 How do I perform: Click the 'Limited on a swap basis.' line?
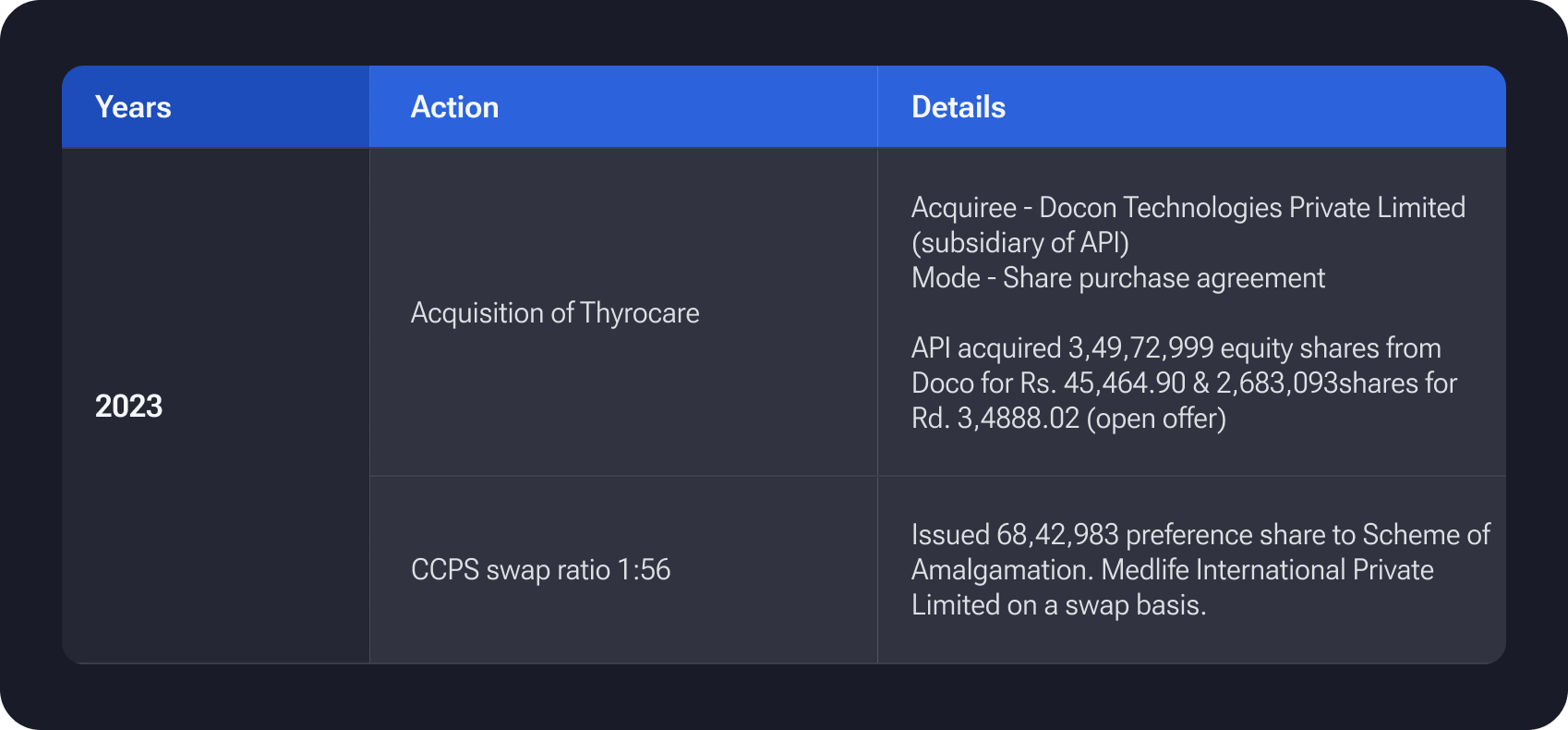tap(1058, 604)
